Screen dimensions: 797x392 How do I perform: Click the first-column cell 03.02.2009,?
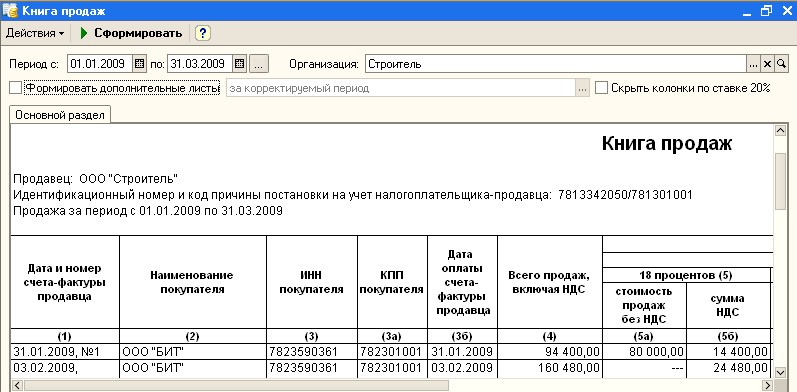click(65, 368)
